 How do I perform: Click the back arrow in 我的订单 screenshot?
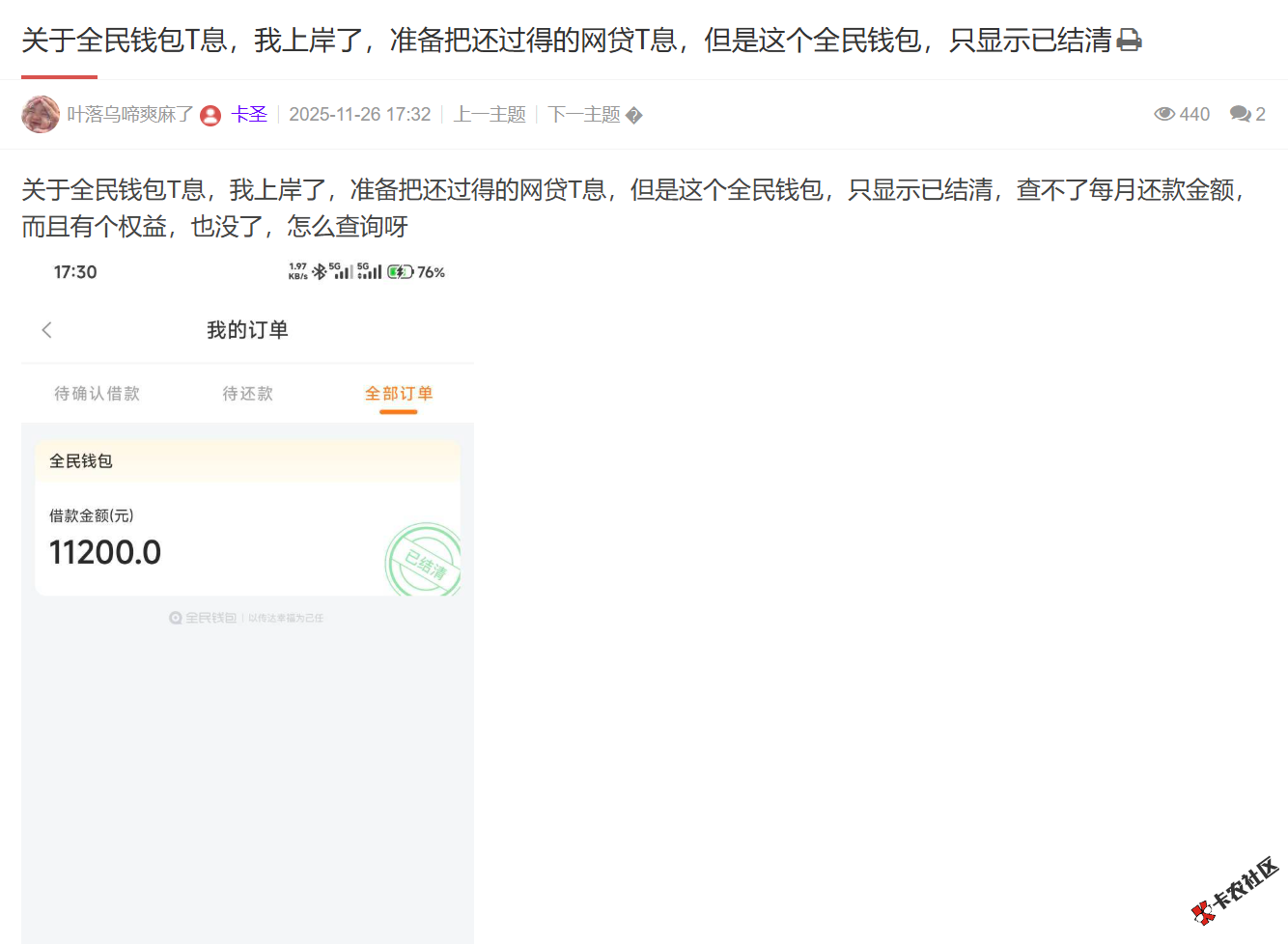46,330
